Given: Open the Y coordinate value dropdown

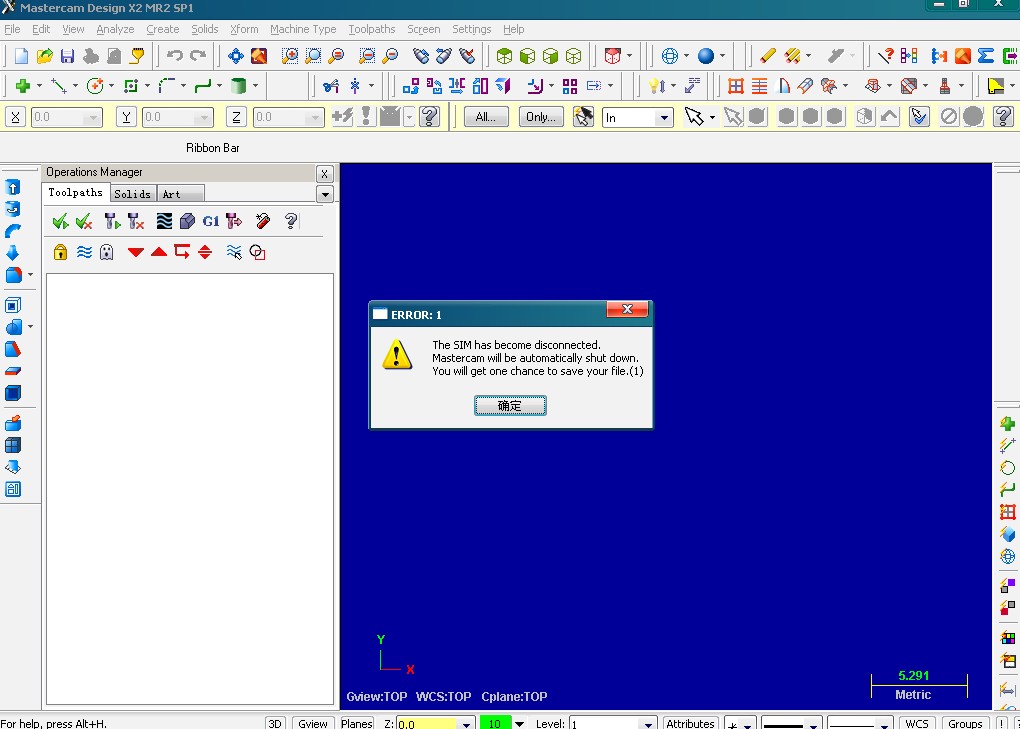Looking at the screenshot, I should [x=204, y=118].
